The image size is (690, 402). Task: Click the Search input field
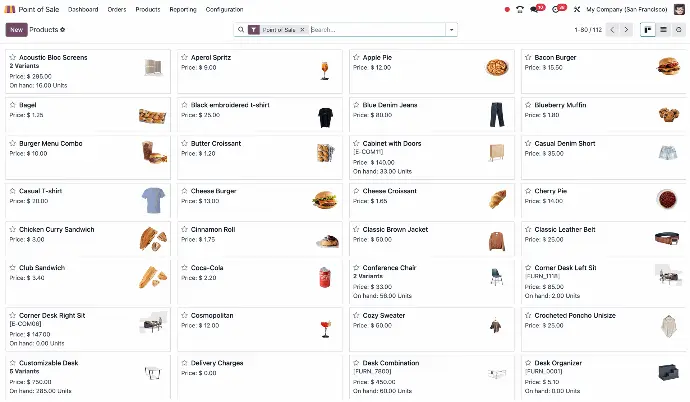375,30
